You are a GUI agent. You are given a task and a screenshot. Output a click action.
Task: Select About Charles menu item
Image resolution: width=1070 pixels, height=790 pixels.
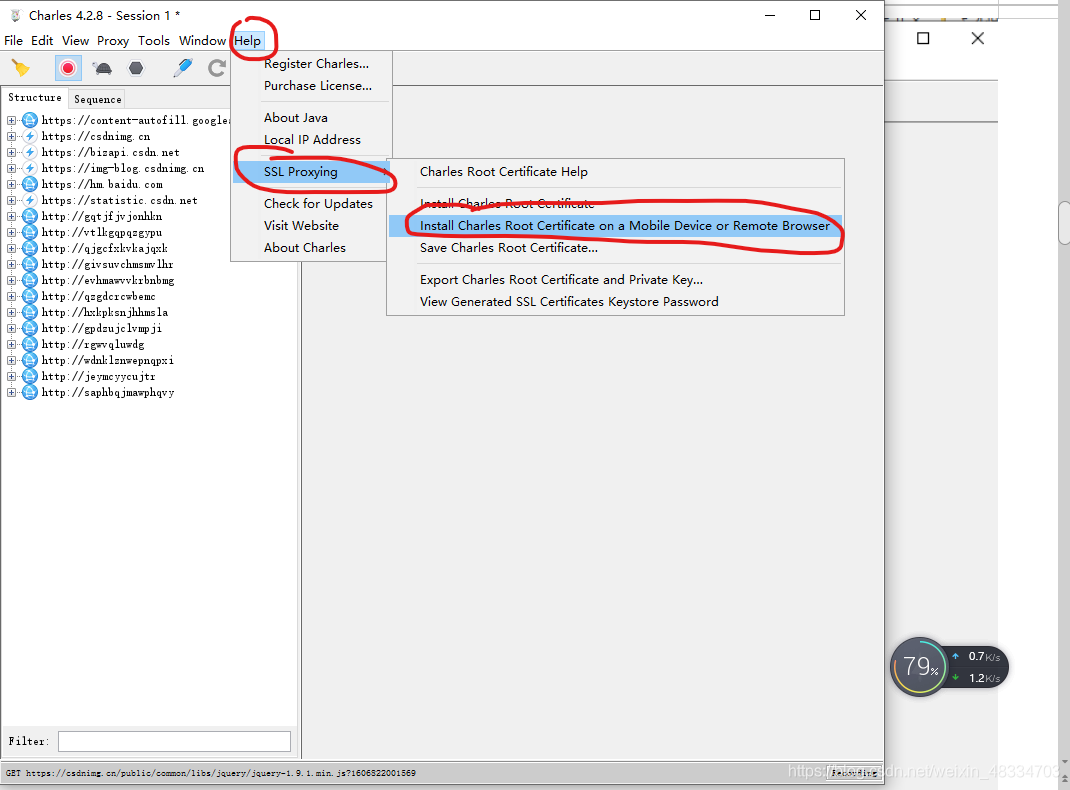[x=304, y=247]
